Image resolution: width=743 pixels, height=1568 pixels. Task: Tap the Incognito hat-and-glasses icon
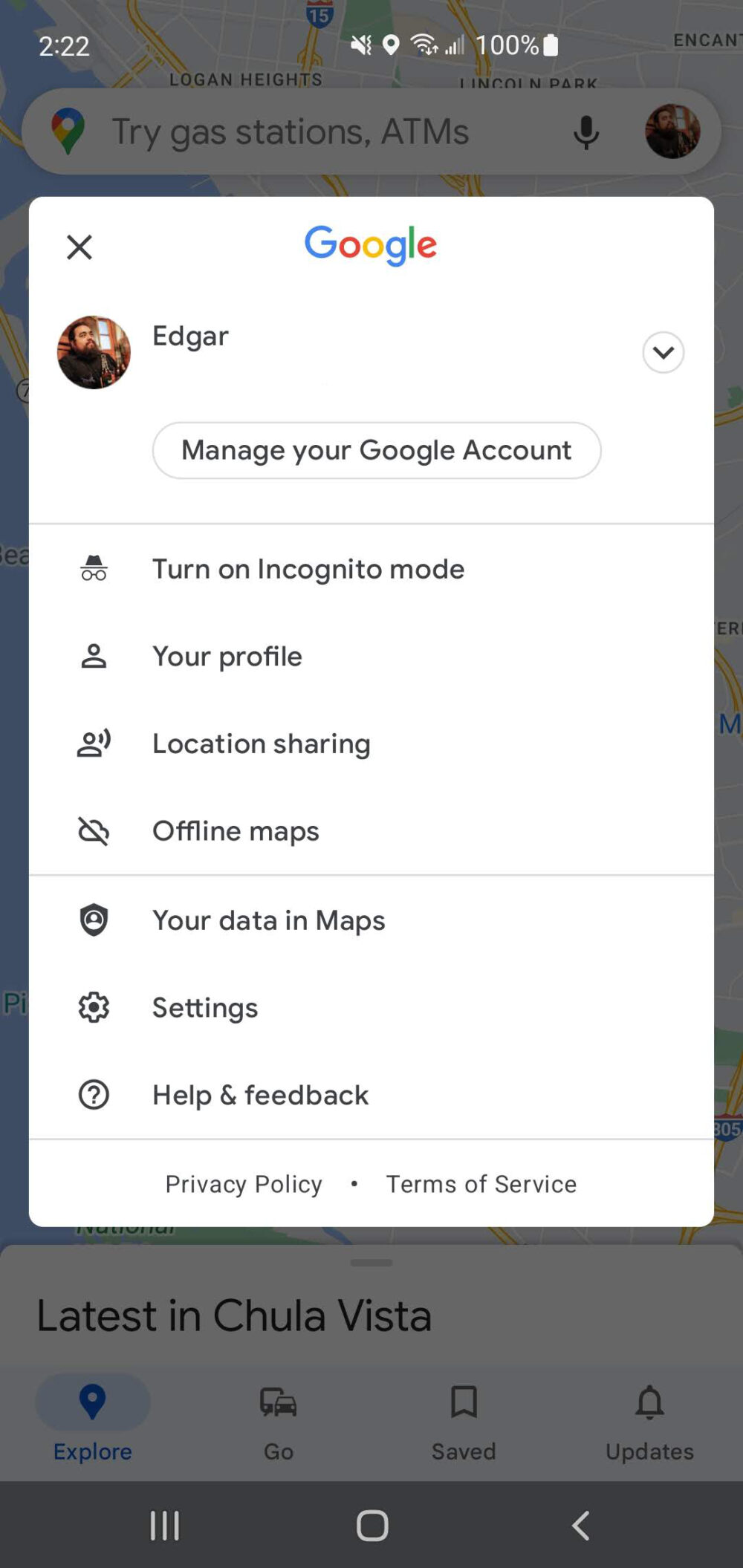point(94,569)
